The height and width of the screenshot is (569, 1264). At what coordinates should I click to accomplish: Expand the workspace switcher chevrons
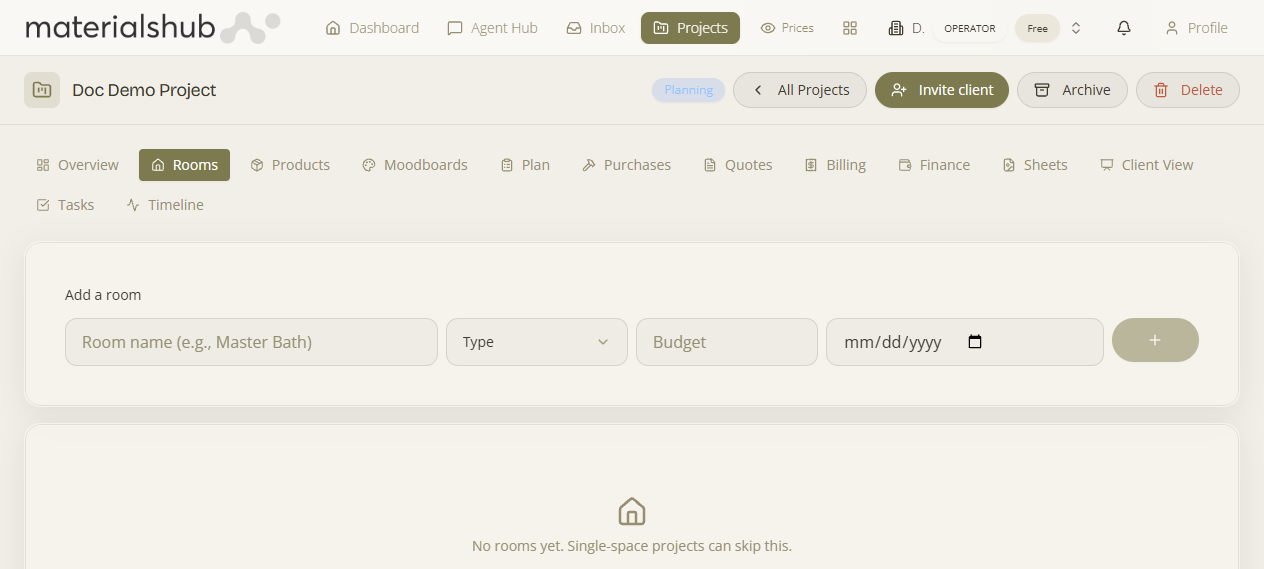point(1076,28)
